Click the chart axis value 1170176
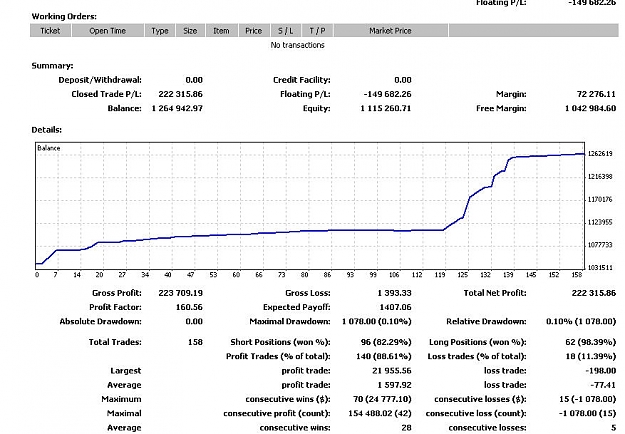This screenshot has width=625, height=434. [x=600, y=199]
